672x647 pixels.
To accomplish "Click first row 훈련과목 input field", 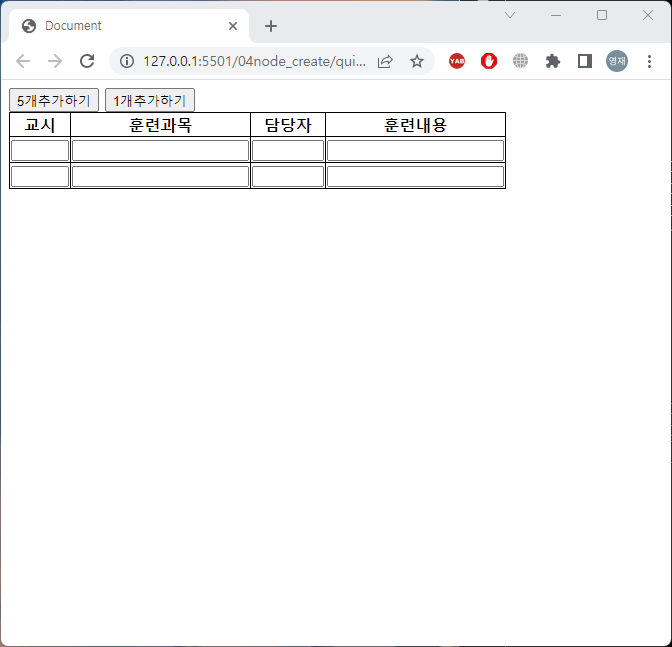I will (x=160, y=150).
